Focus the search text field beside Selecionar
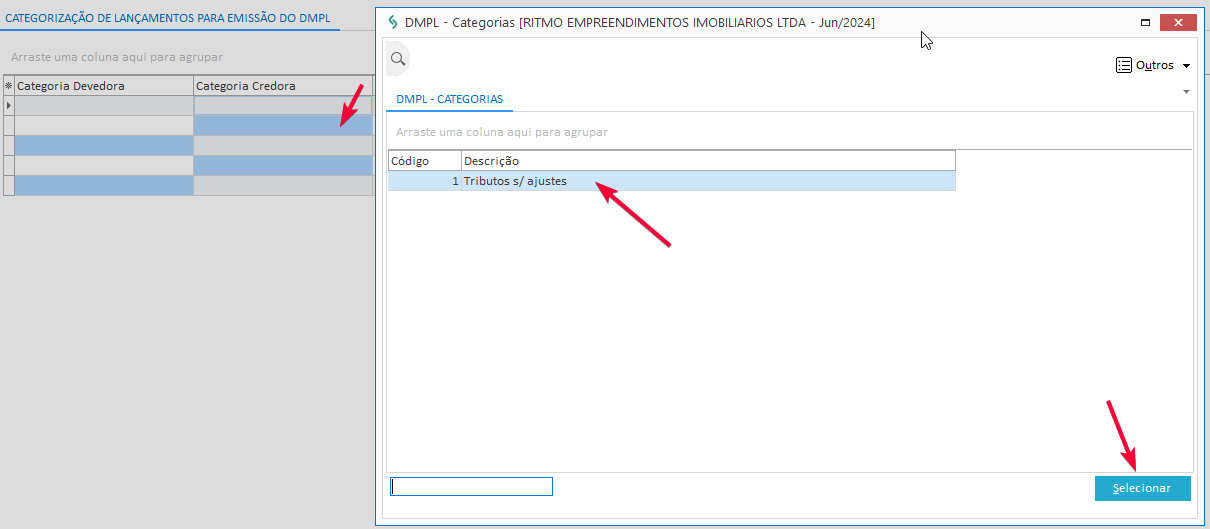Viewport: 1210px width, 529px height. tap(471, 487)
